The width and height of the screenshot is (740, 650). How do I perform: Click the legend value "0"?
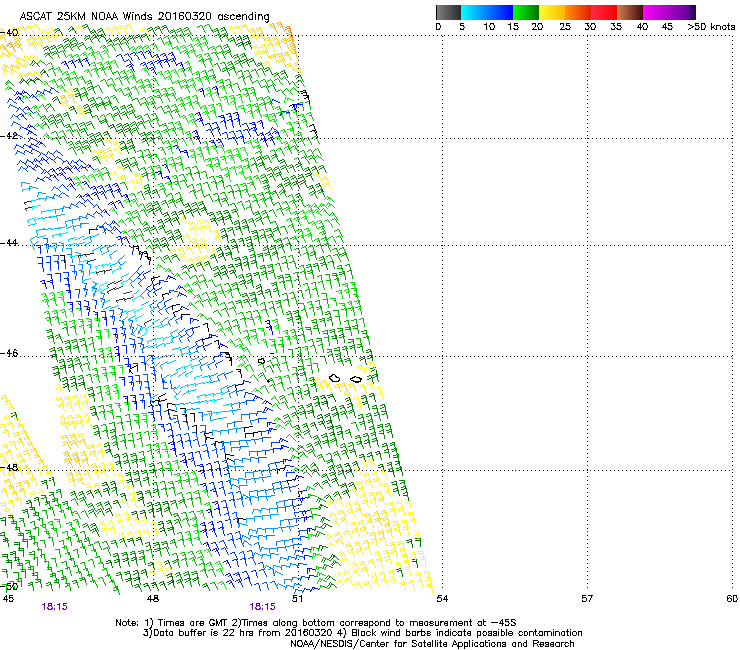(438, 26)
